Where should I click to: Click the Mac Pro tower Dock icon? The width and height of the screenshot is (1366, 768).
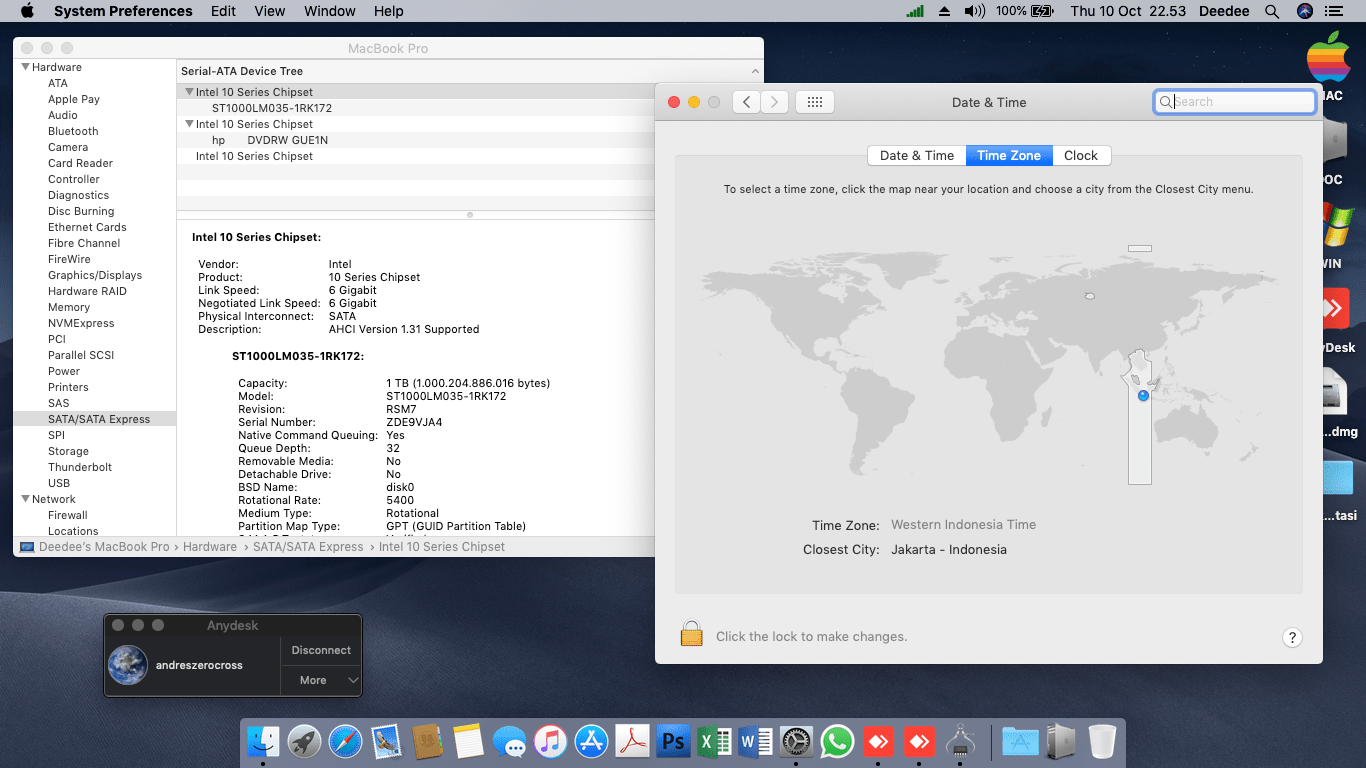(x=1061, y=741)
